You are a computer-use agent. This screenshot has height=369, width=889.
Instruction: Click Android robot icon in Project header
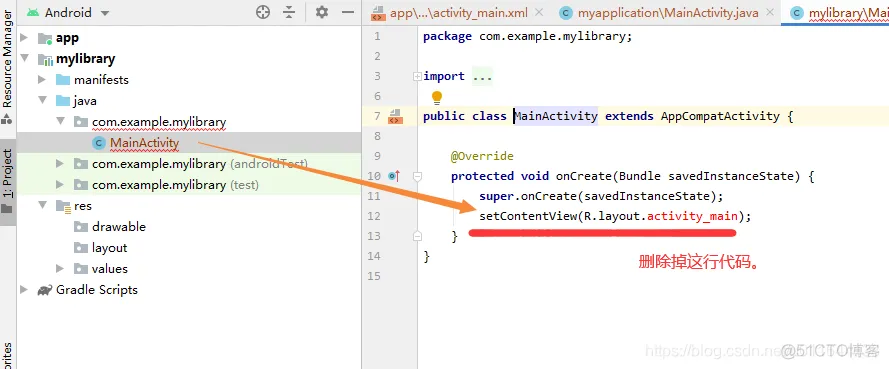(33, 12)
